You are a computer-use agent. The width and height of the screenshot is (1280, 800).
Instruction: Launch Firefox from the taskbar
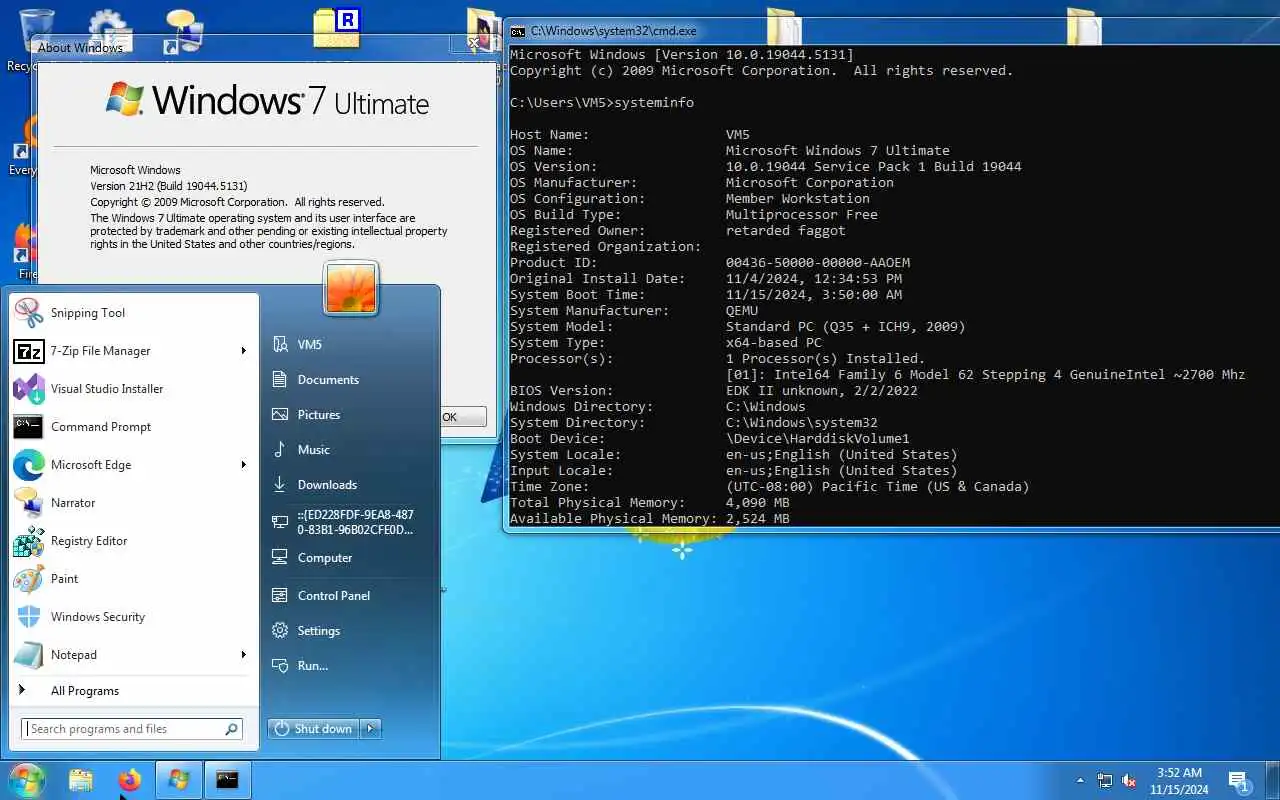130,780
